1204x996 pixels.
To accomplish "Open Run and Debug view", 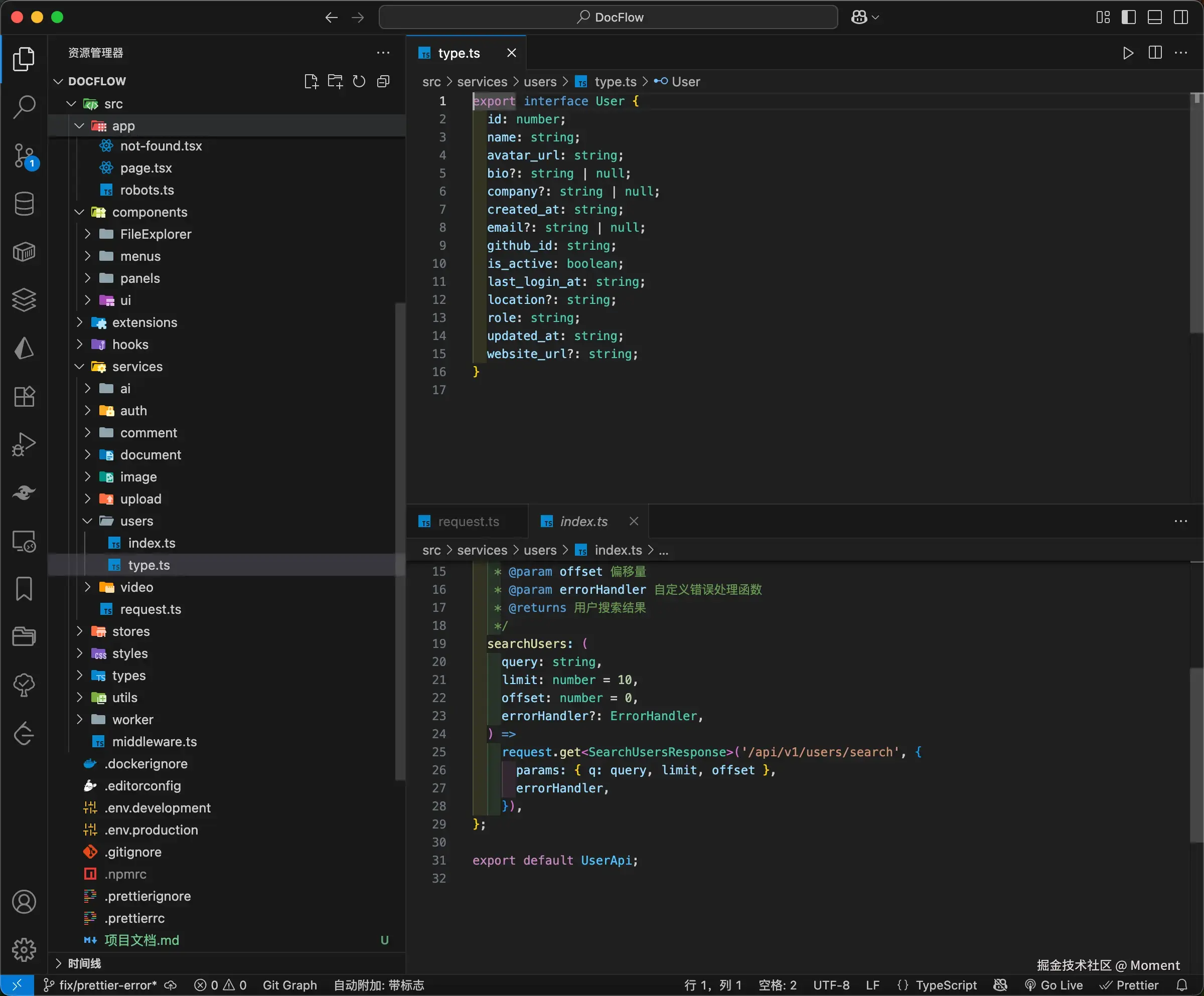I will [x=24, y=444].
